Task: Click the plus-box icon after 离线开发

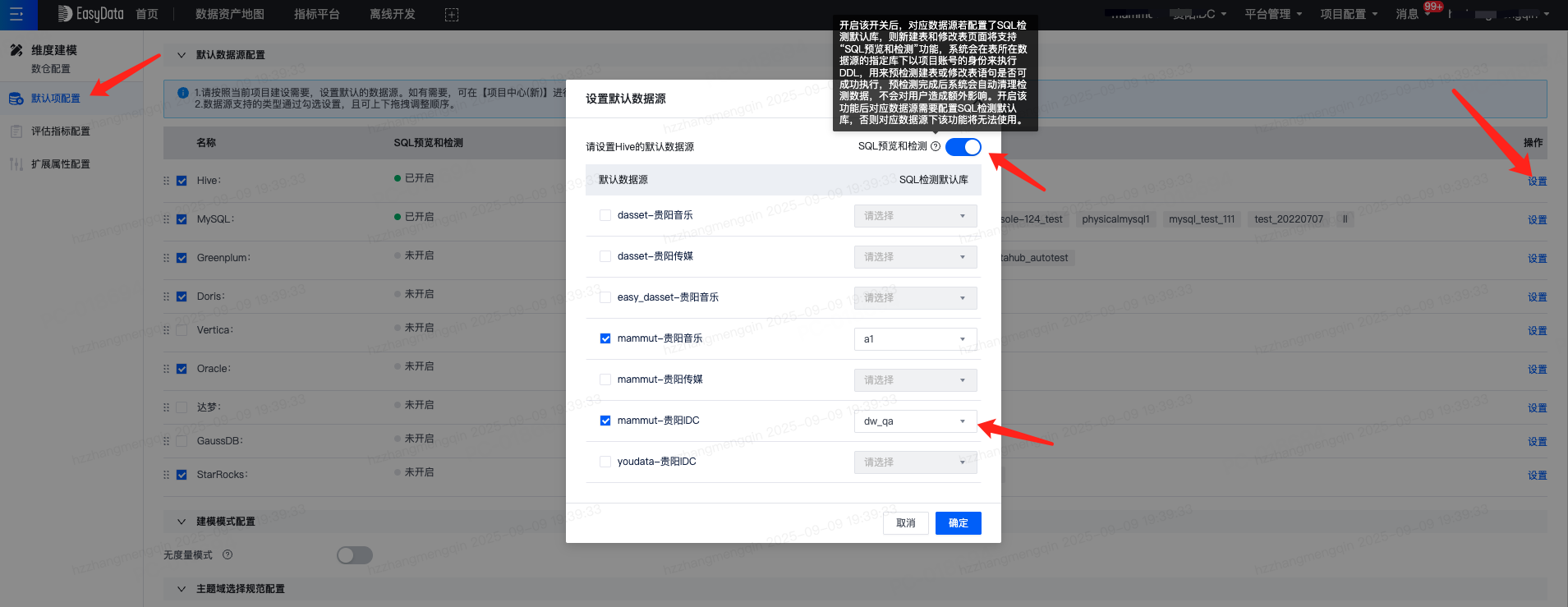Action: pyautogui.click(x=452, y=15)
